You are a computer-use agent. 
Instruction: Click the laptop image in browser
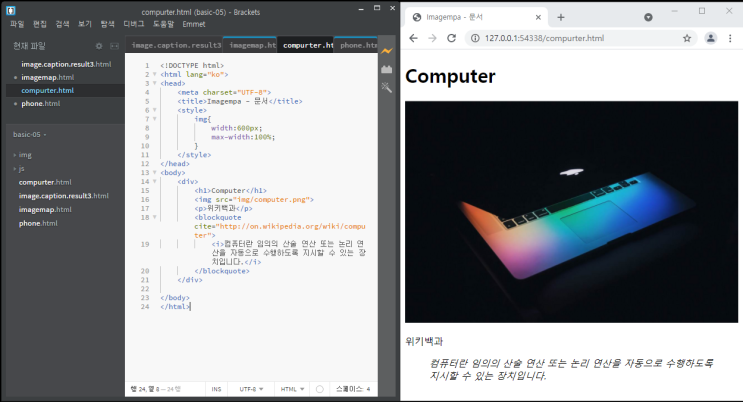pyautogui.click(x=571, y=212)
